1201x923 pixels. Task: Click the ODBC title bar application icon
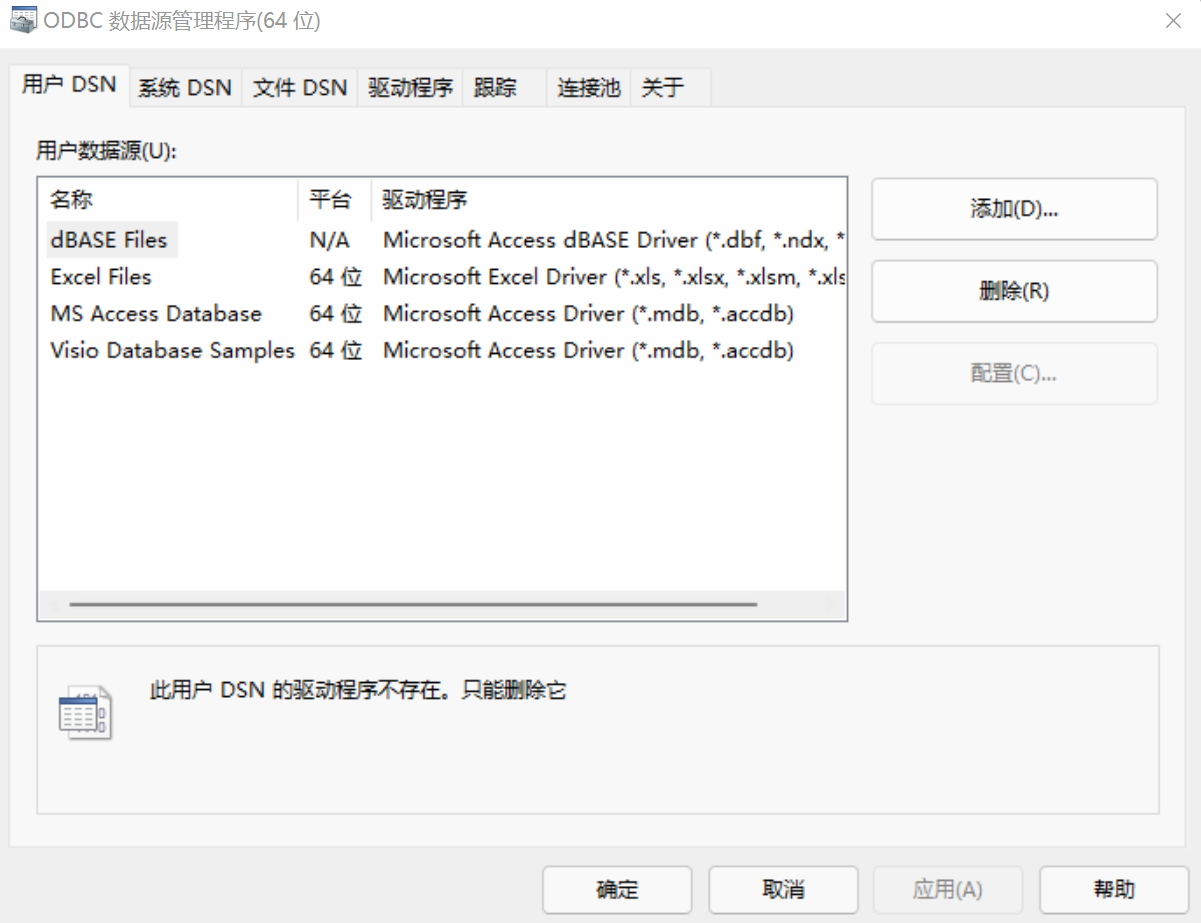coord(17,19)
